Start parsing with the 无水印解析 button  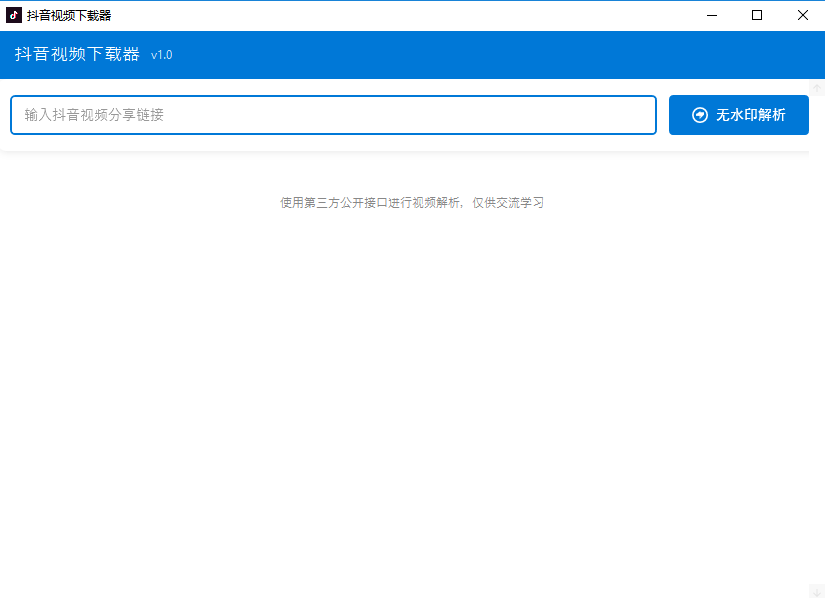click(738, 114)
